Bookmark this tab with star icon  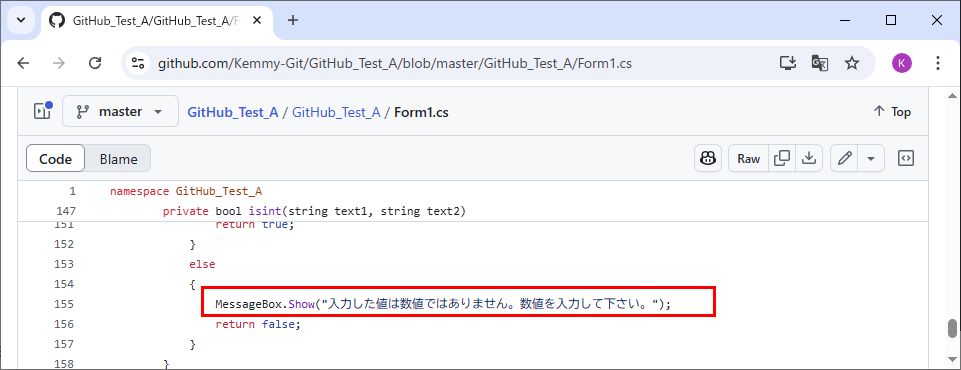(852, 63)
